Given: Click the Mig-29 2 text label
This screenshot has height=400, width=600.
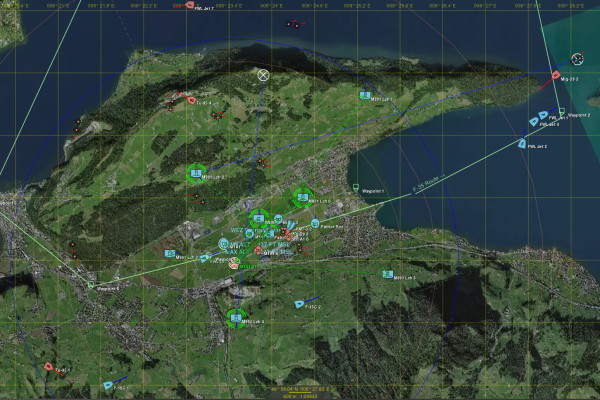Looking at the screenshot, I should coord(569,79).
